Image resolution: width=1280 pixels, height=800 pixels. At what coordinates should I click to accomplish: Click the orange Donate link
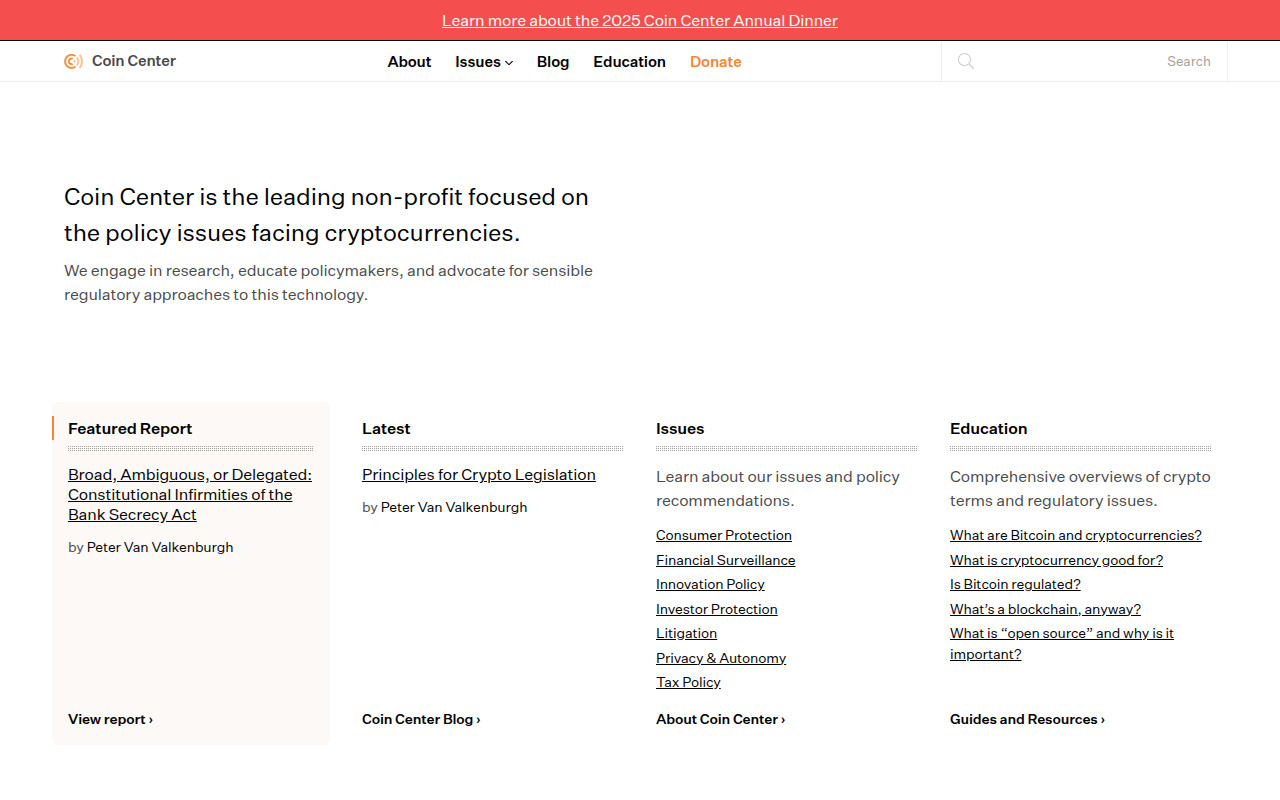point(715,62)
